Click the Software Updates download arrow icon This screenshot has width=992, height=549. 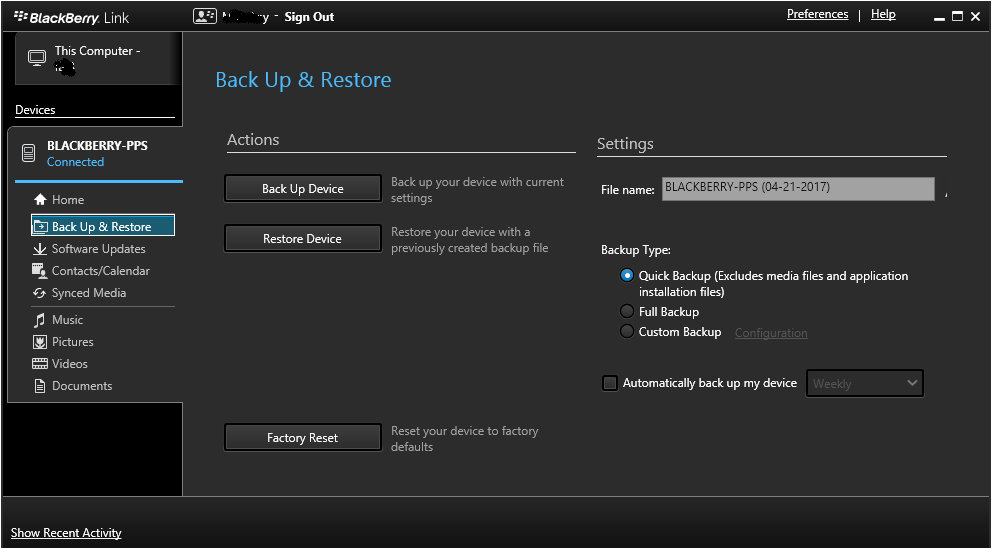click(40, 249)
